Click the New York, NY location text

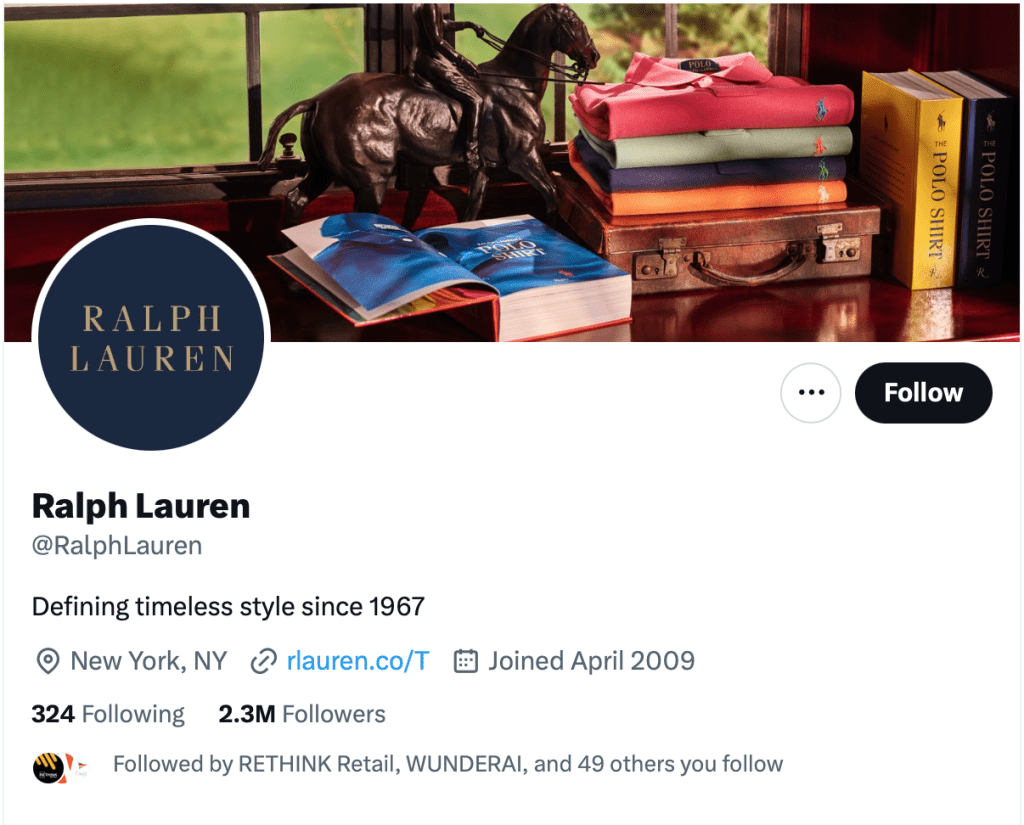(148, 661)
